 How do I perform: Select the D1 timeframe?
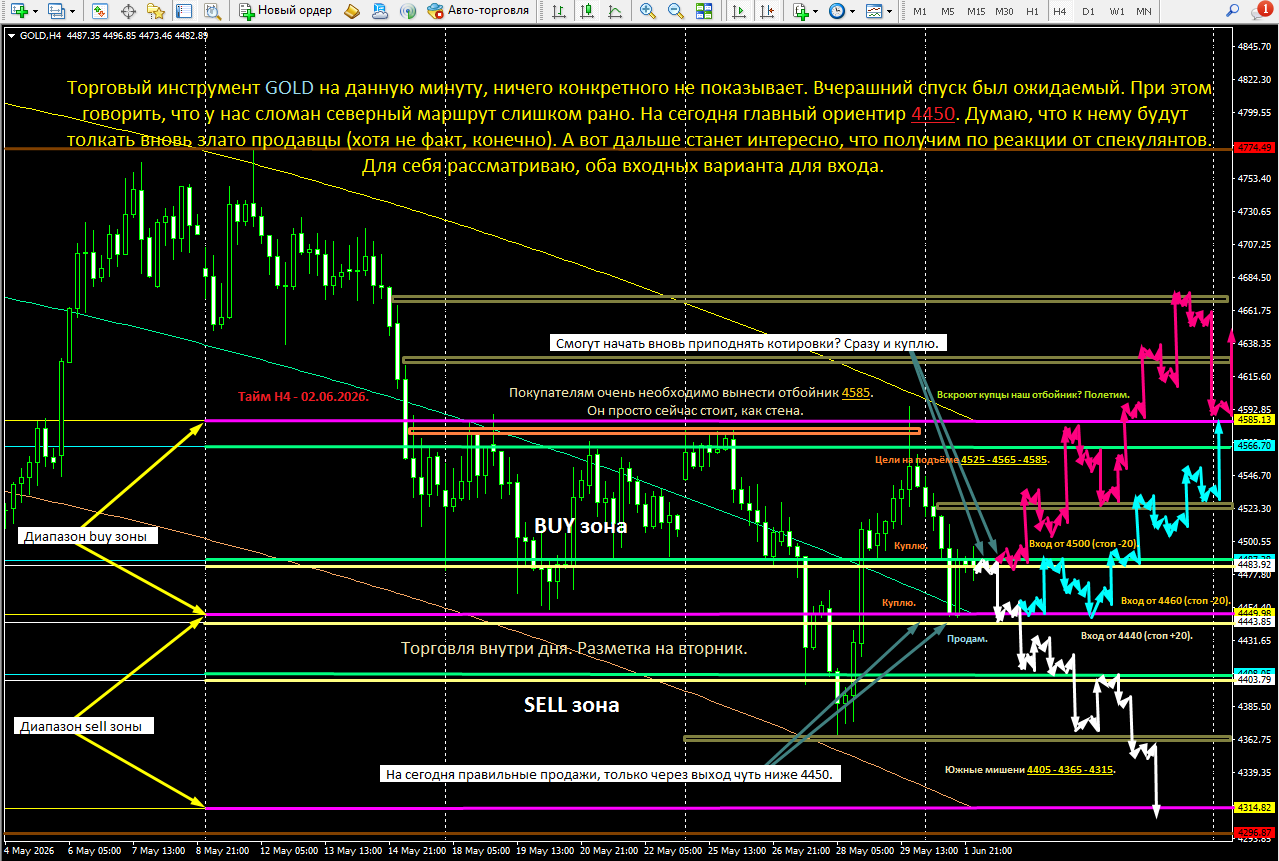[1088, 11]
